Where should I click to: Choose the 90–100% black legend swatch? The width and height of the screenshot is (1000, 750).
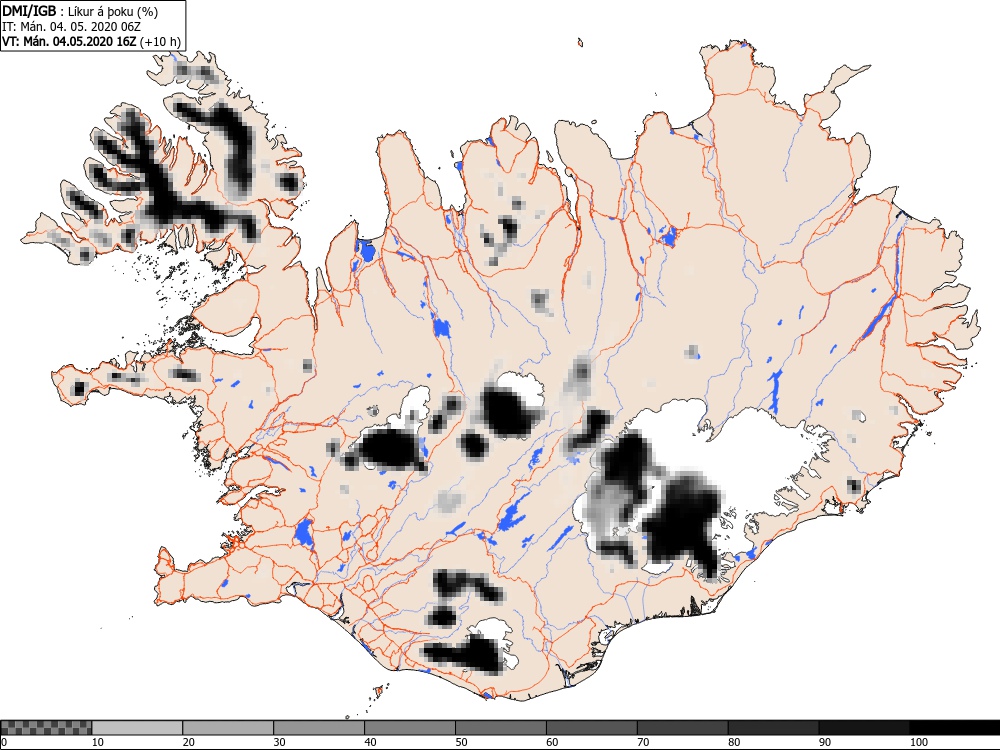(864, 728)
